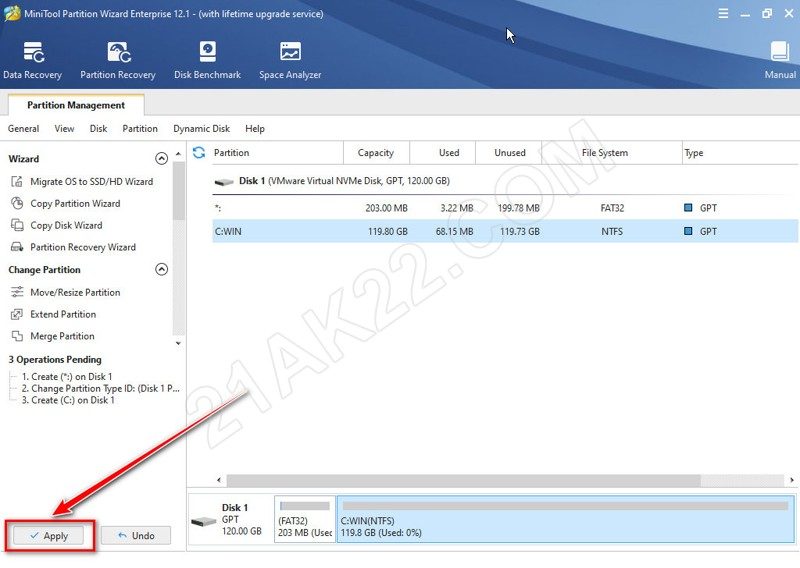This screenshot has height=568, width=800.
Task: Open the Manual book icon
Action: click(x=780, y=52)
